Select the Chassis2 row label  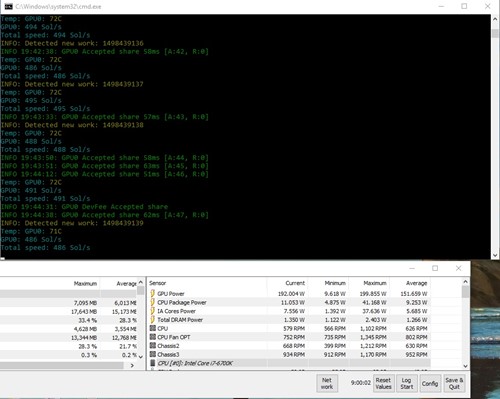click(168, 346)
